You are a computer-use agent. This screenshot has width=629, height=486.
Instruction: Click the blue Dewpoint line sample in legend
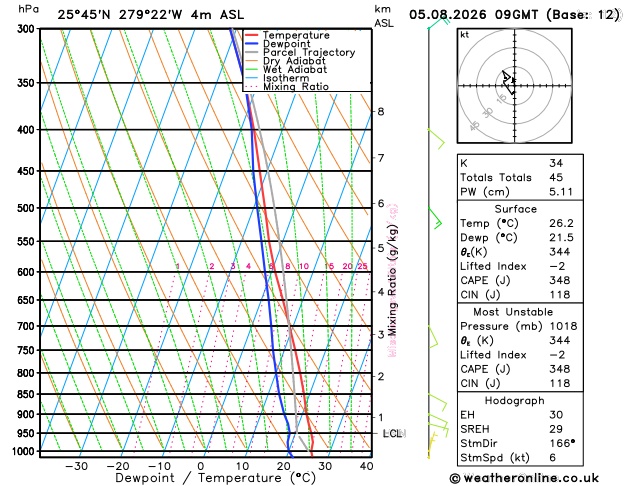coord(252,44)
